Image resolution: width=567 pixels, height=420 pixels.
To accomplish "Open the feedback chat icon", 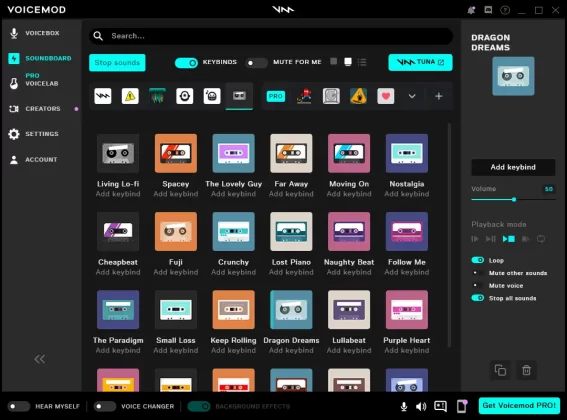I will click(x=440, y=406).
